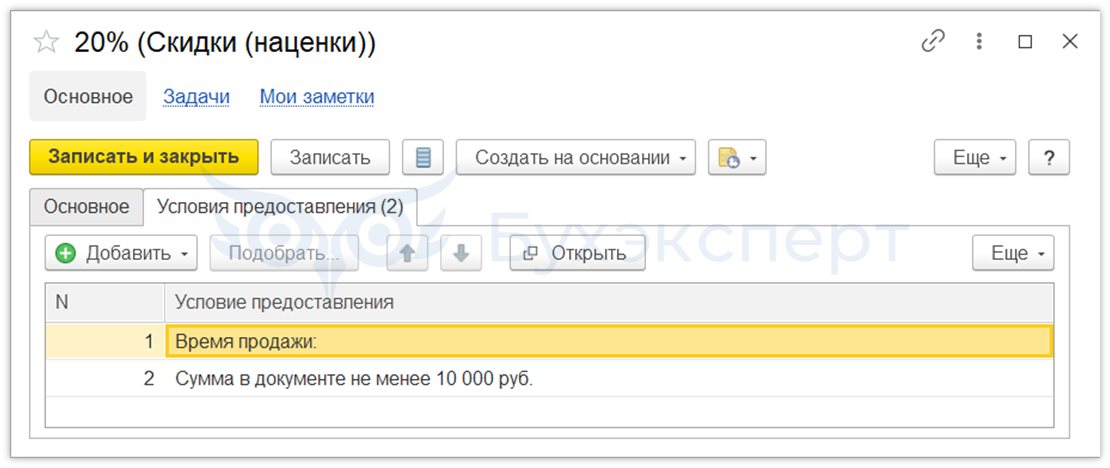Image resolution: width=1110 pixels, height=468 pixels.
Task: Open help with the question mark button
Action: (1049, 157)
